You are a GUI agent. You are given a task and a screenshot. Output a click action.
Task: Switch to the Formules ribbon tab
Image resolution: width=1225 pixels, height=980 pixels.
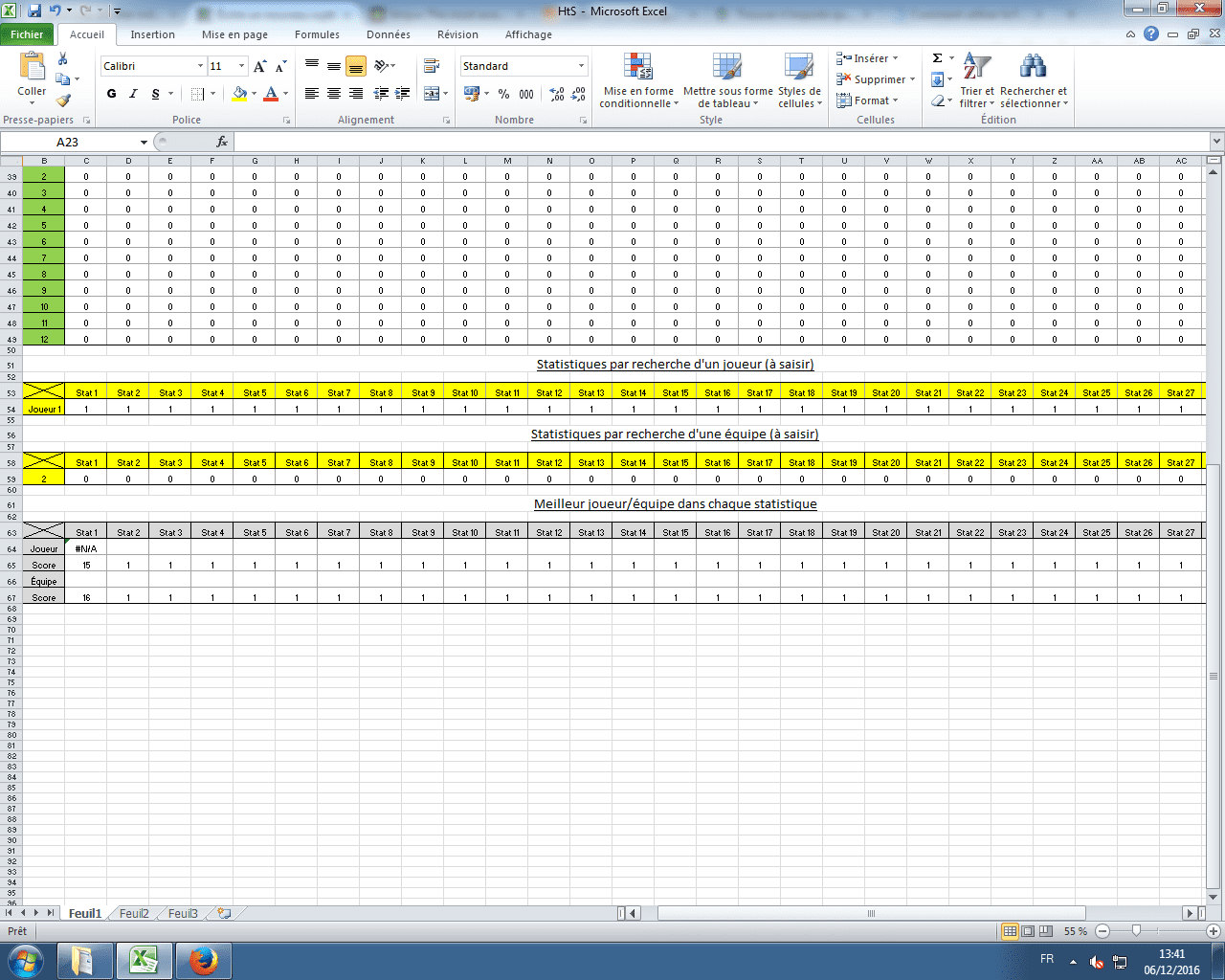coord(317,34)
